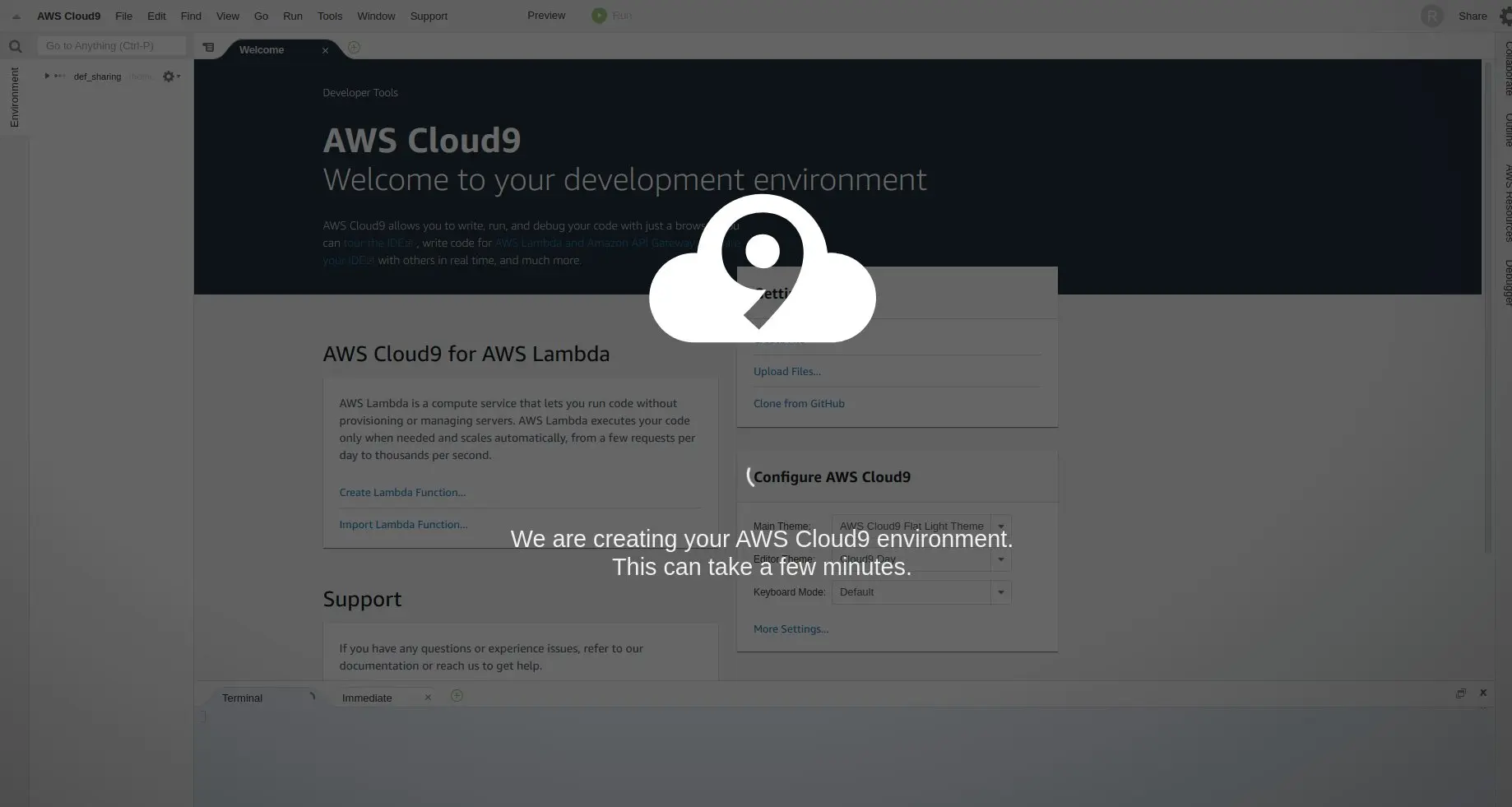Focus the Go to Anything search field

click(x=112, y=45)
